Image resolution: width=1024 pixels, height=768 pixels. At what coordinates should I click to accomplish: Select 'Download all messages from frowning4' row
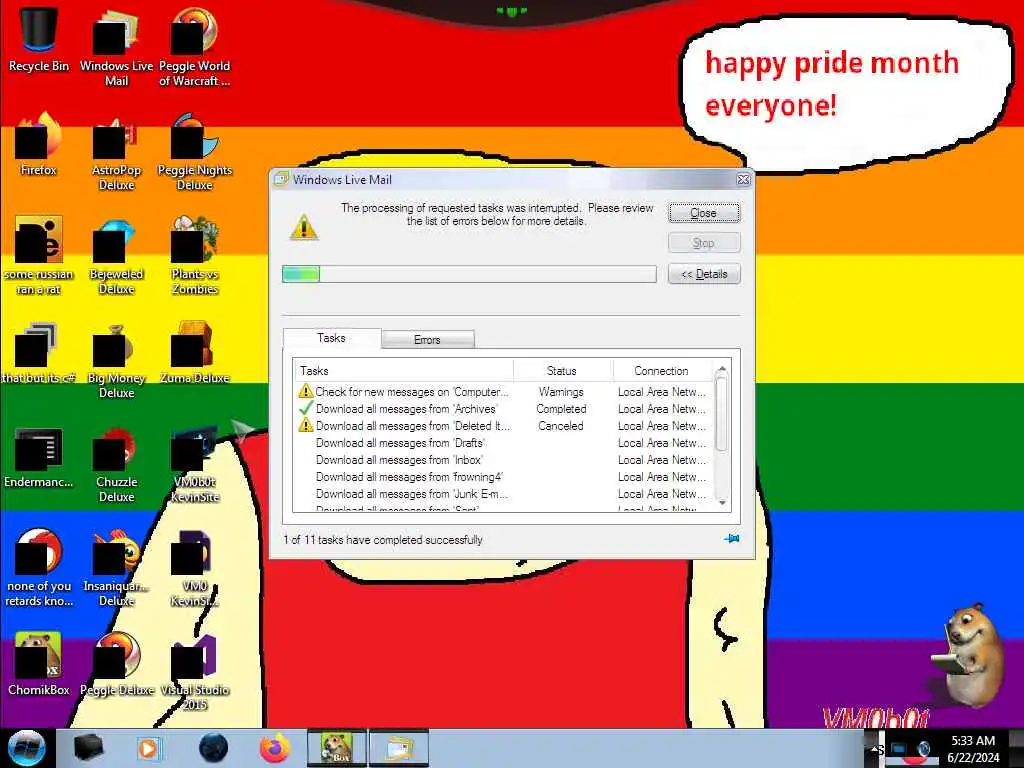503,477
